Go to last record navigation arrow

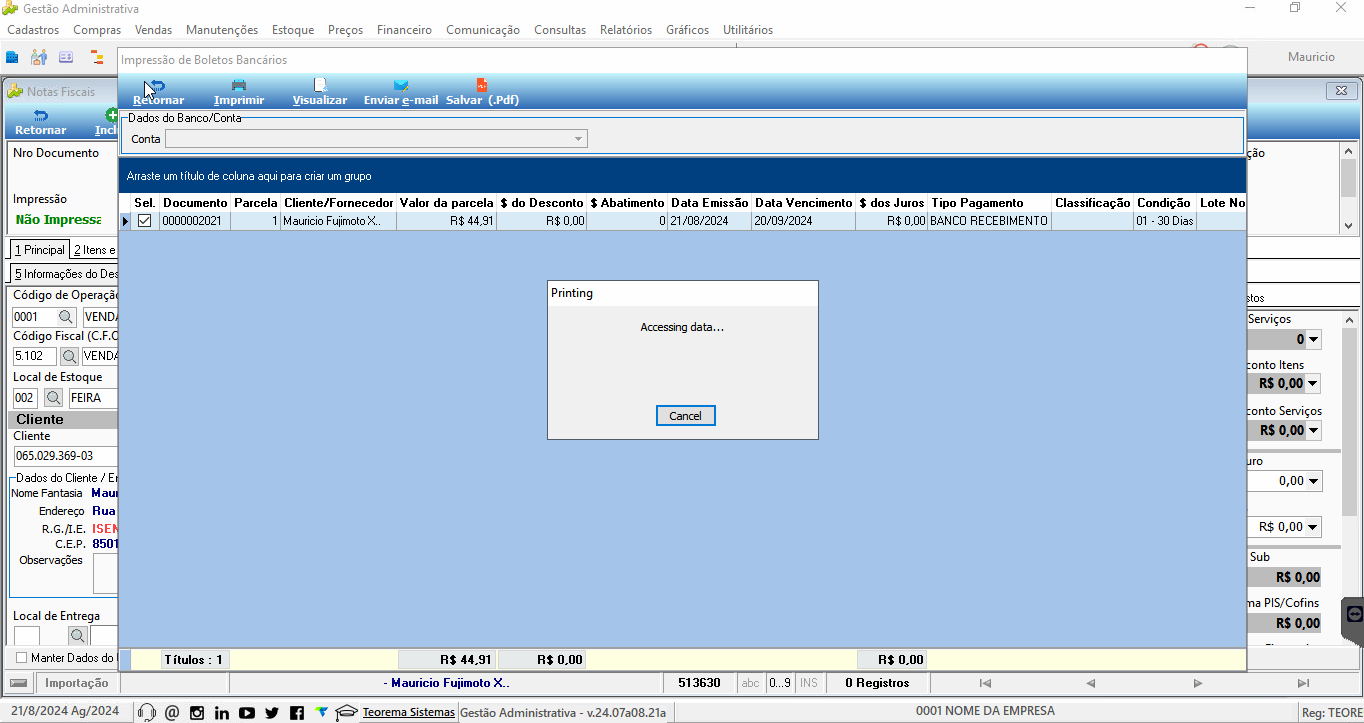tap(1303, 683)
